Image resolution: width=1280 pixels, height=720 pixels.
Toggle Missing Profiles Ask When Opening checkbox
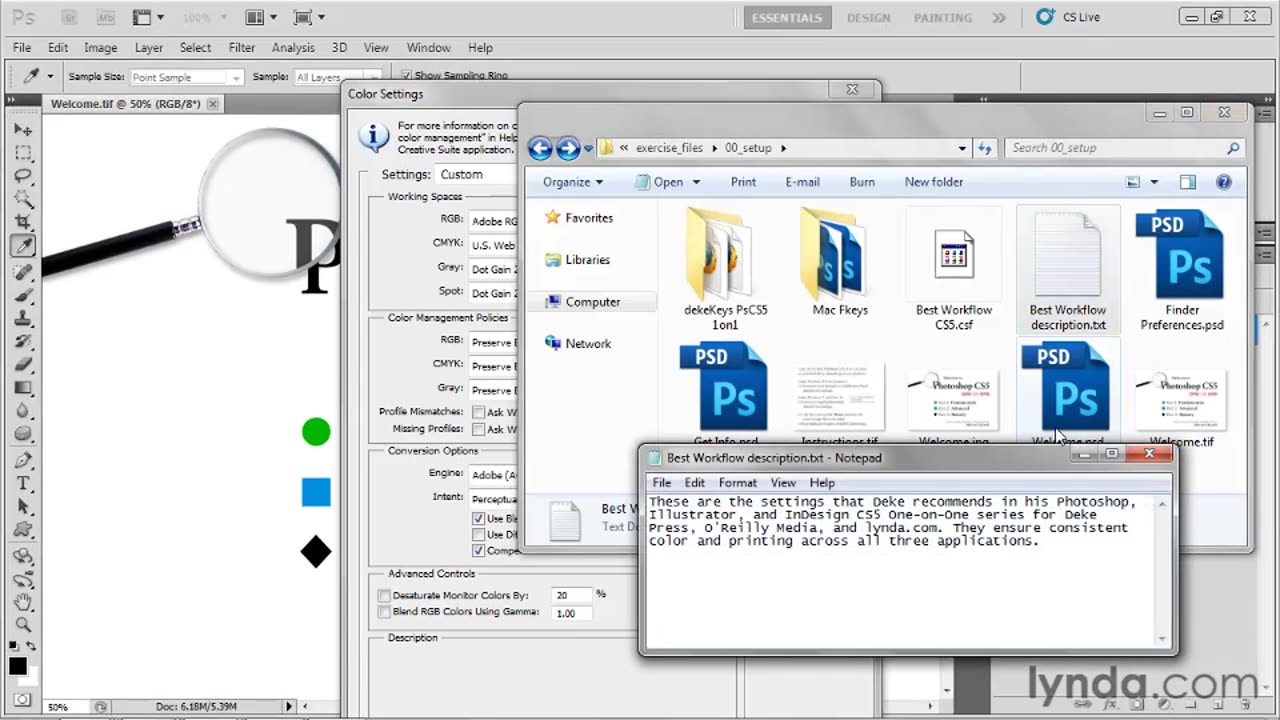[479, 429]
